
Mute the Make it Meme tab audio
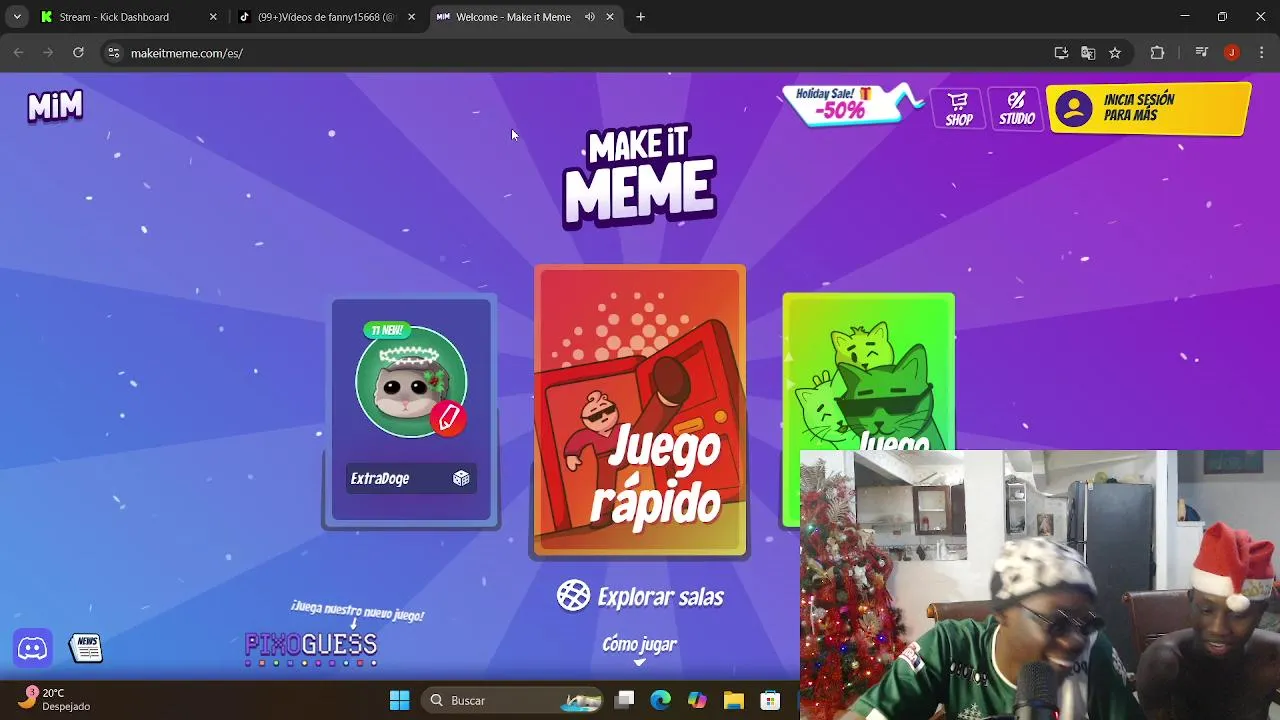(x=590, y=17)
